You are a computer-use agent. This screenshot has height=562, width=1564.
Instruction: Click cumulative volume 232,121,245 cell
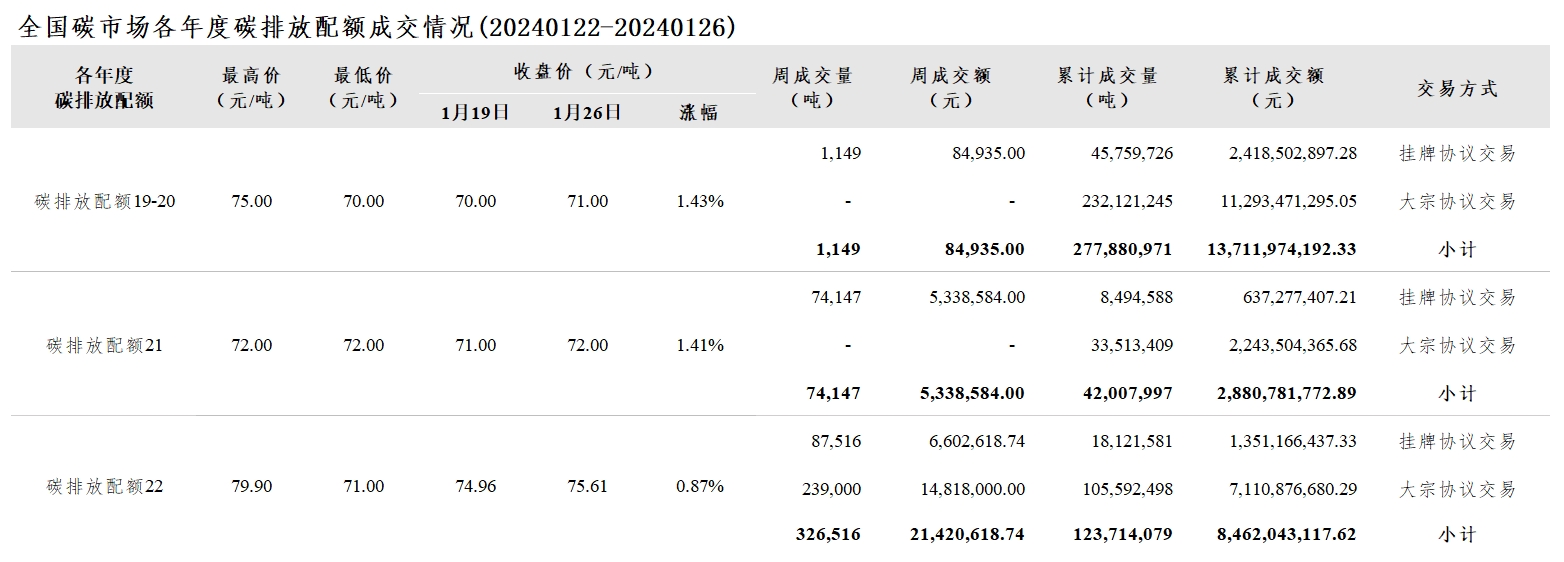[1126, 201]
